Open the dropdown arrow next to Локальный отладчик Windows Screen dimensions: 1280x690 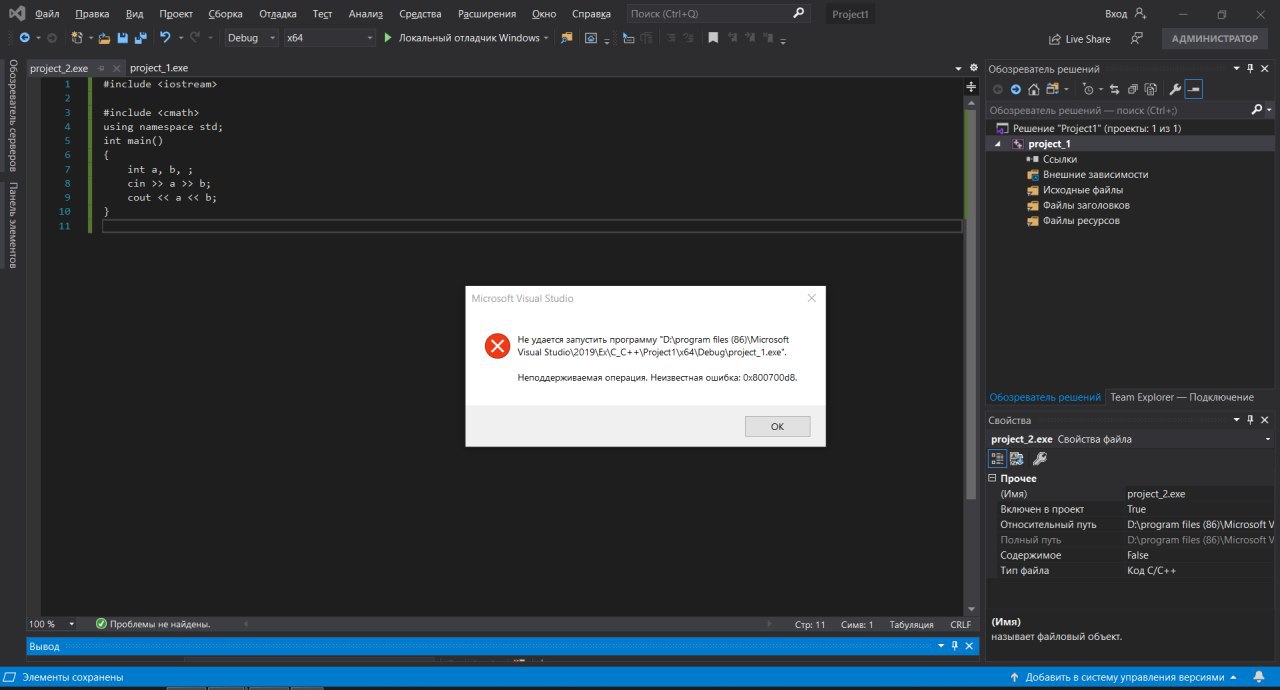tap(546, 38)
